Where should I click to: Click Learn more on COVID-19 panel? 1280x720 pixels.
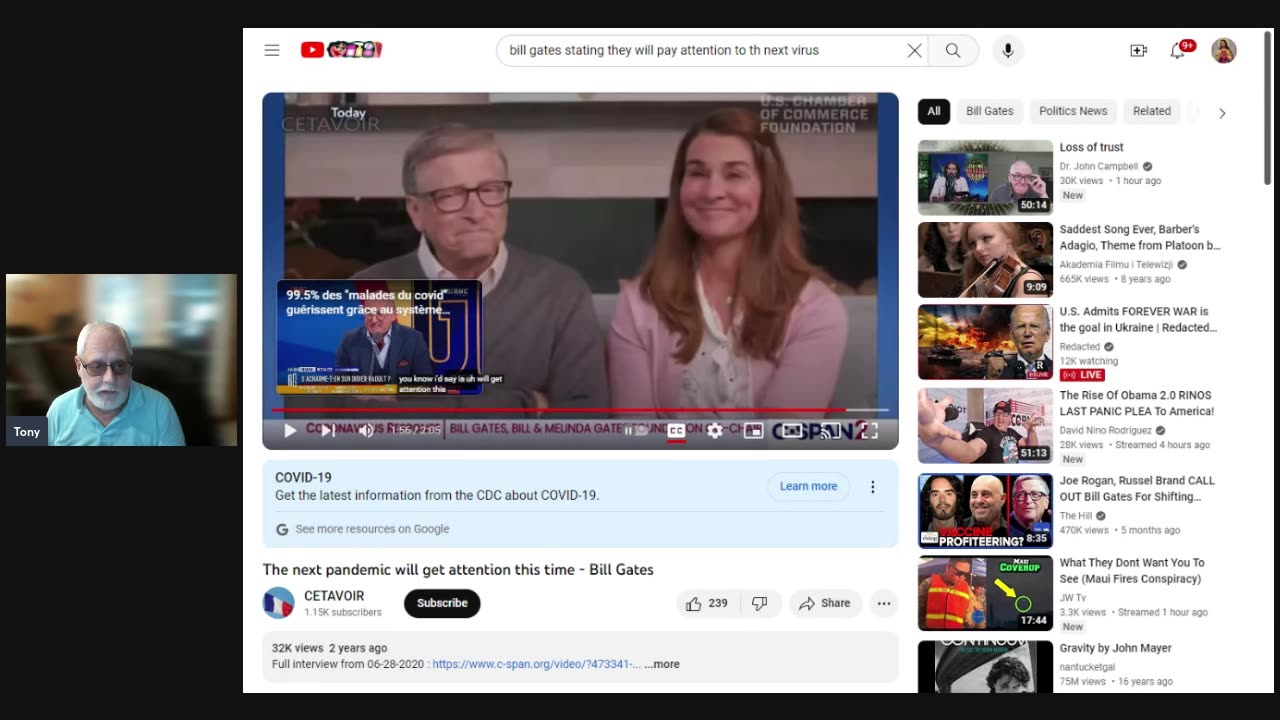click(808, 486)
